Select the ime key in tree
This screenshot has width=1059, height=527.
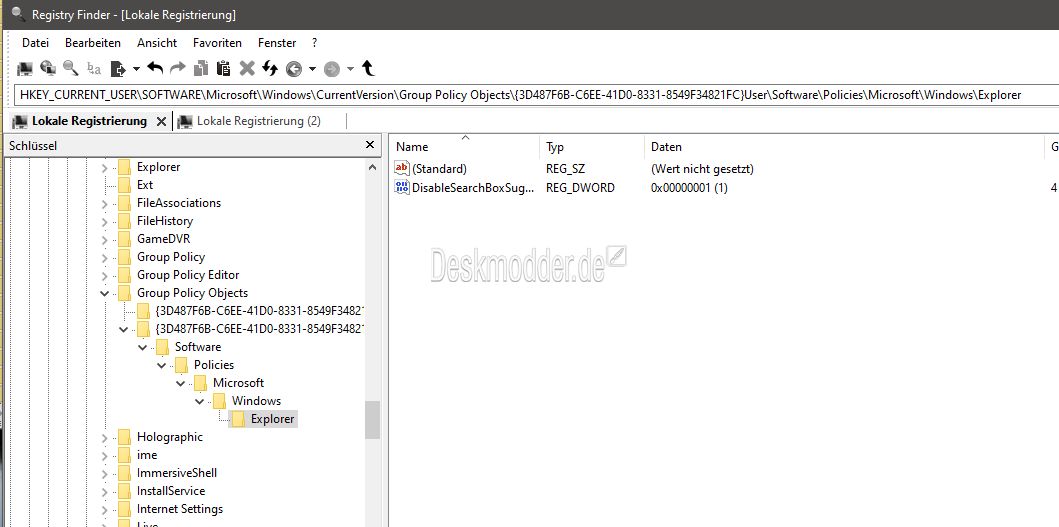tap(147, 455)
